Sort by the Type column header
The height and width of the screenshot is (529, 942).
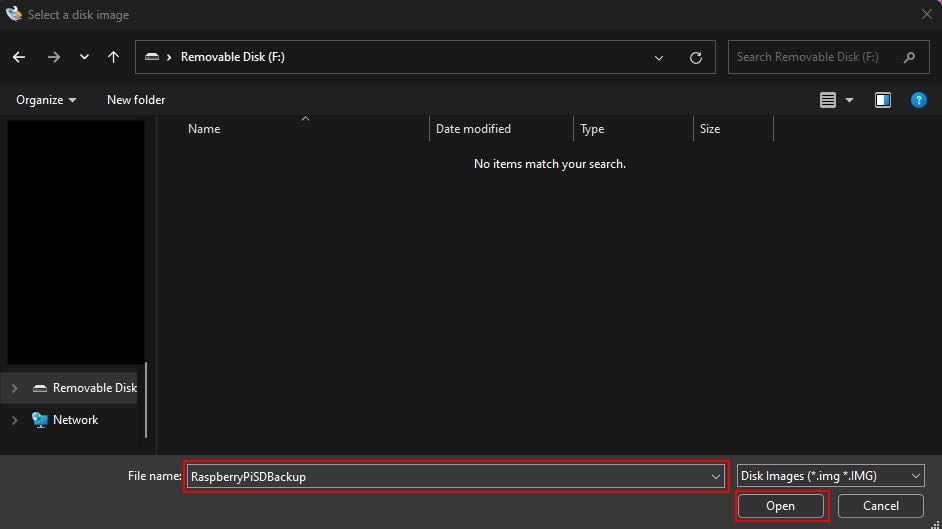pyautogui.click(x=592, y=129)
